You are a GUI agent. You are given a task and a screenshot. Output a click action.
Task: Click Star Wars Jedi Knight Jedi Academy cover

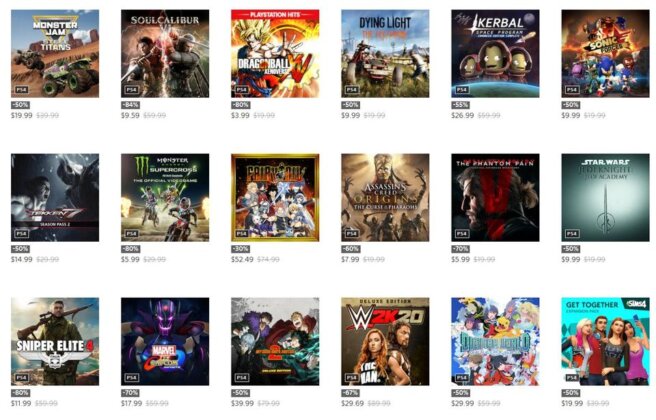point(605,197)
